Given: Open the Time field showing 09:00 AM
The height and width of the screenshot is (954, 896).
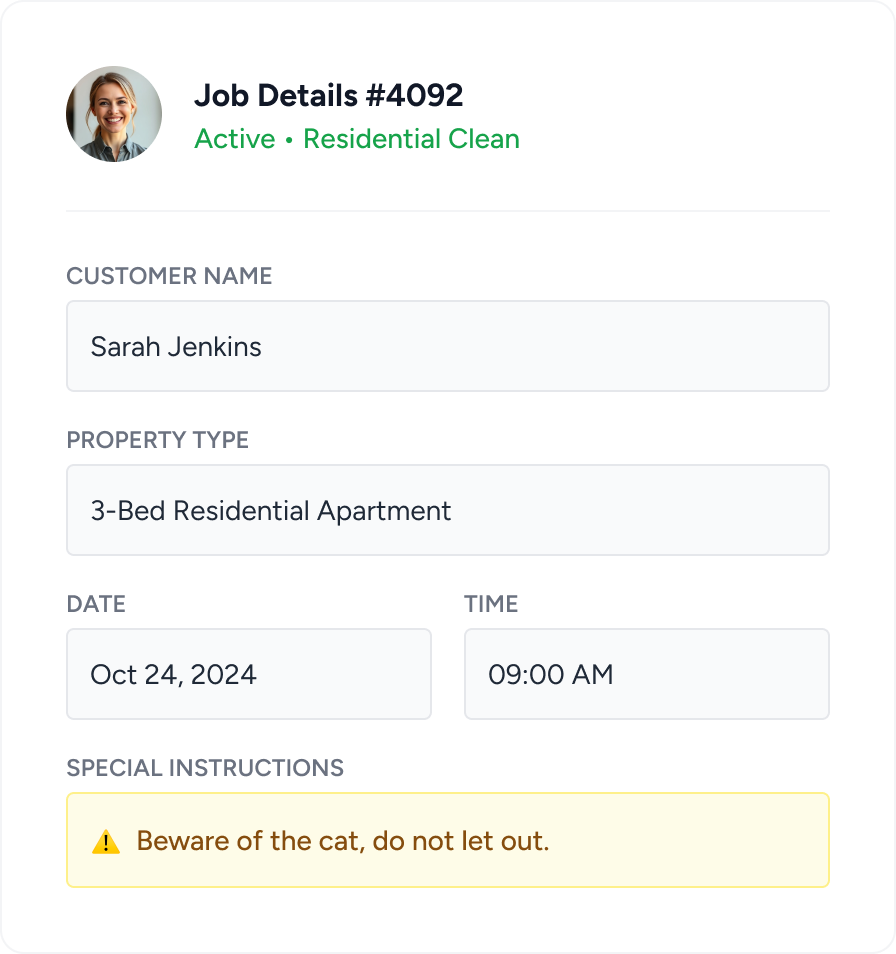Looking at the screenshot, I should pos(646,674).
